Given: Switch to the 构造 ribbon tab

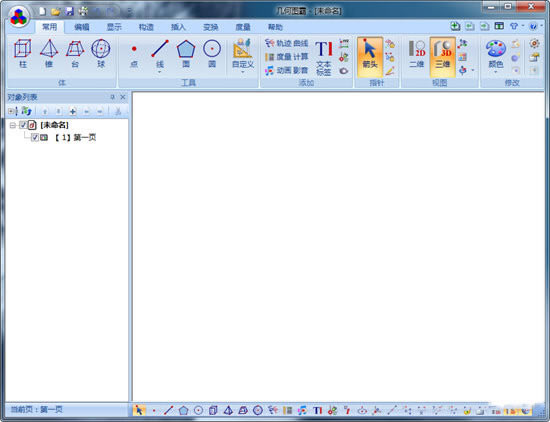Looking at the screenshot, I should [146, 27].
